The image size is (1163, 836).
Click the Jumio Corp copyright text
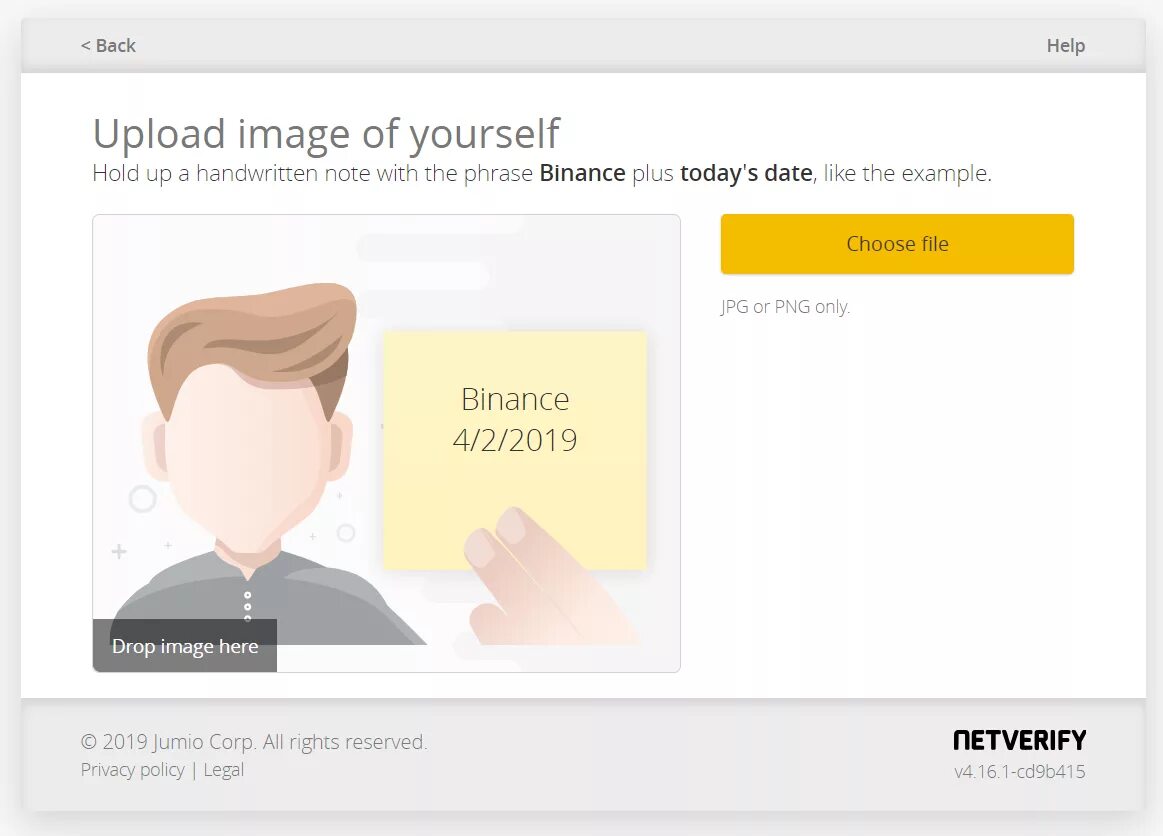(254, 742)
